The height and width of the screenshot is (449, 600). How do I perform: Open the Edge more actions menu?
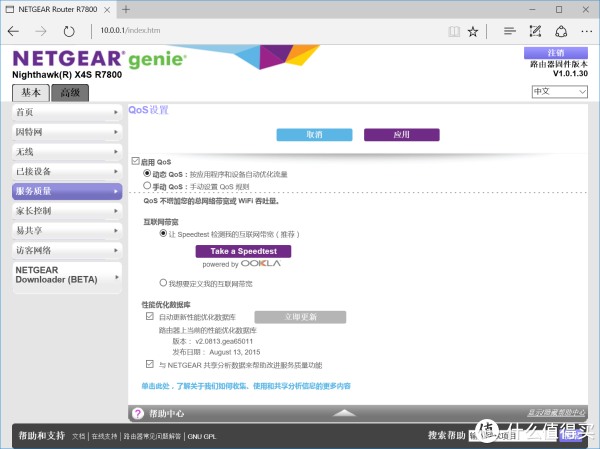click(x=583, y=30)
